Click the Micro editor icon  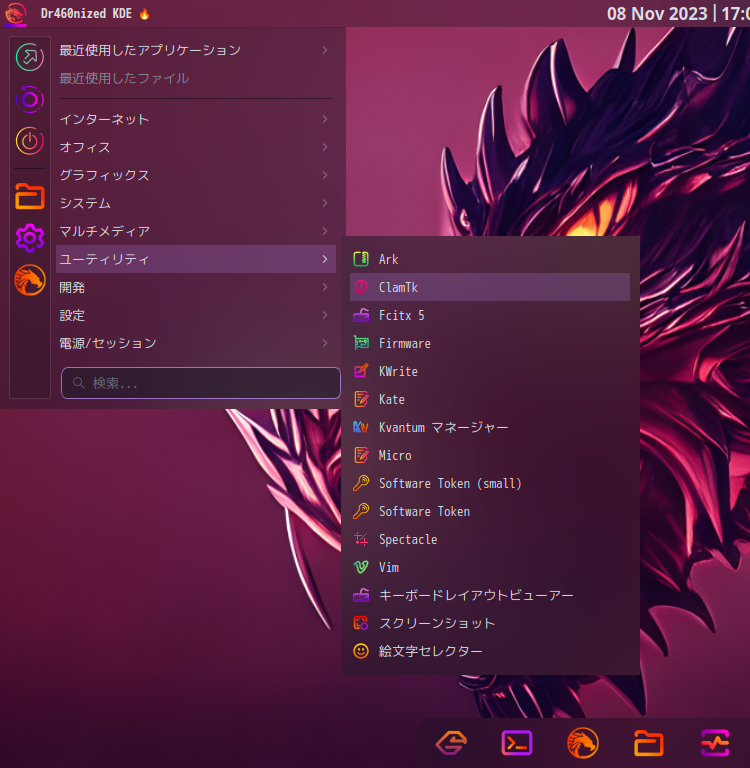[361, 455]
